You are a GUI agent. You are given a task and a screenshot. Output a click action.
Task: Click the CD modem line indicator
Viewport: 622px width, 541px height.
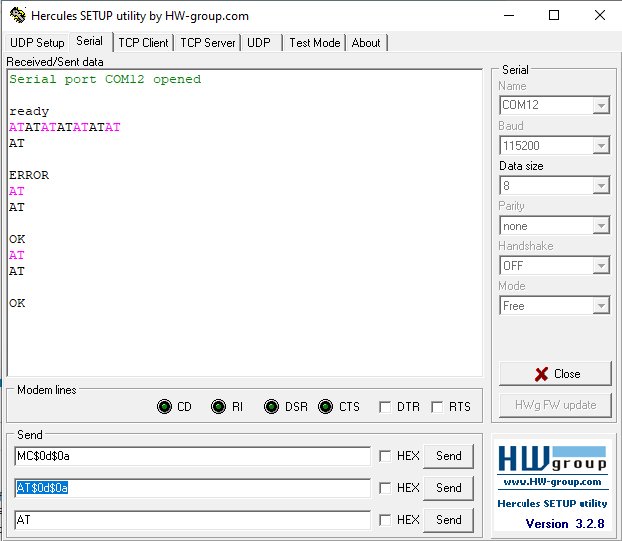click(164, 407)
